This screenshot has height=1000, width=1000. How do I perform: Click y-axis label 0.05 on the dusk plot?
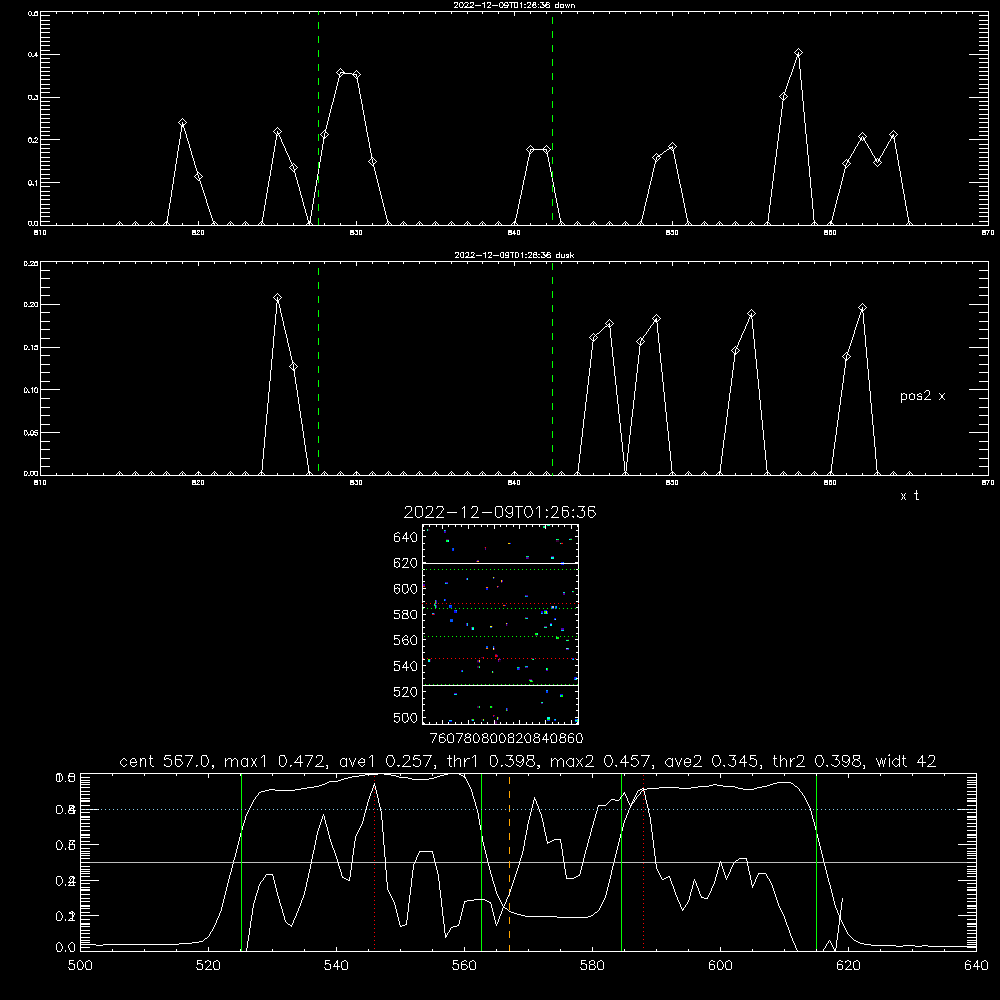point(31,432)
